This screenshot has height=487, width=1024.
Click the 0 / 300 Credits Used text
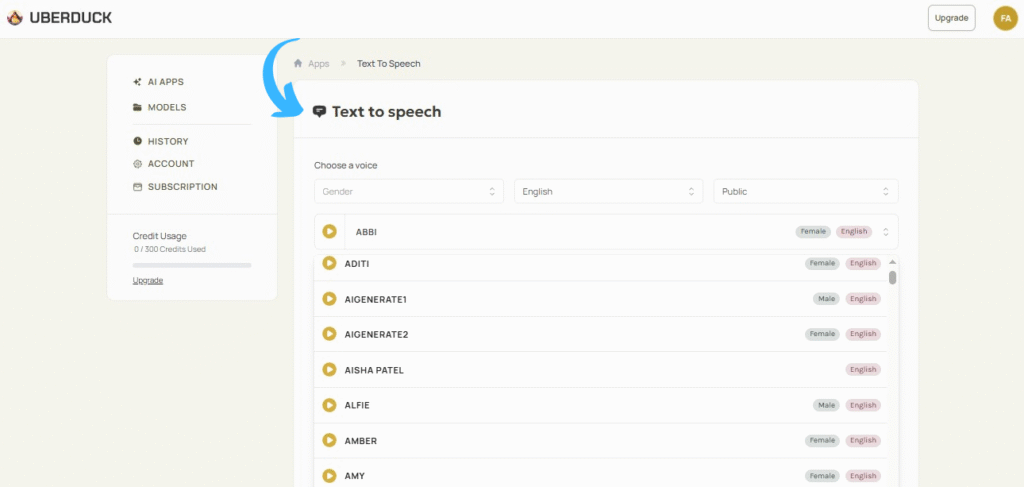click(170, 249)
